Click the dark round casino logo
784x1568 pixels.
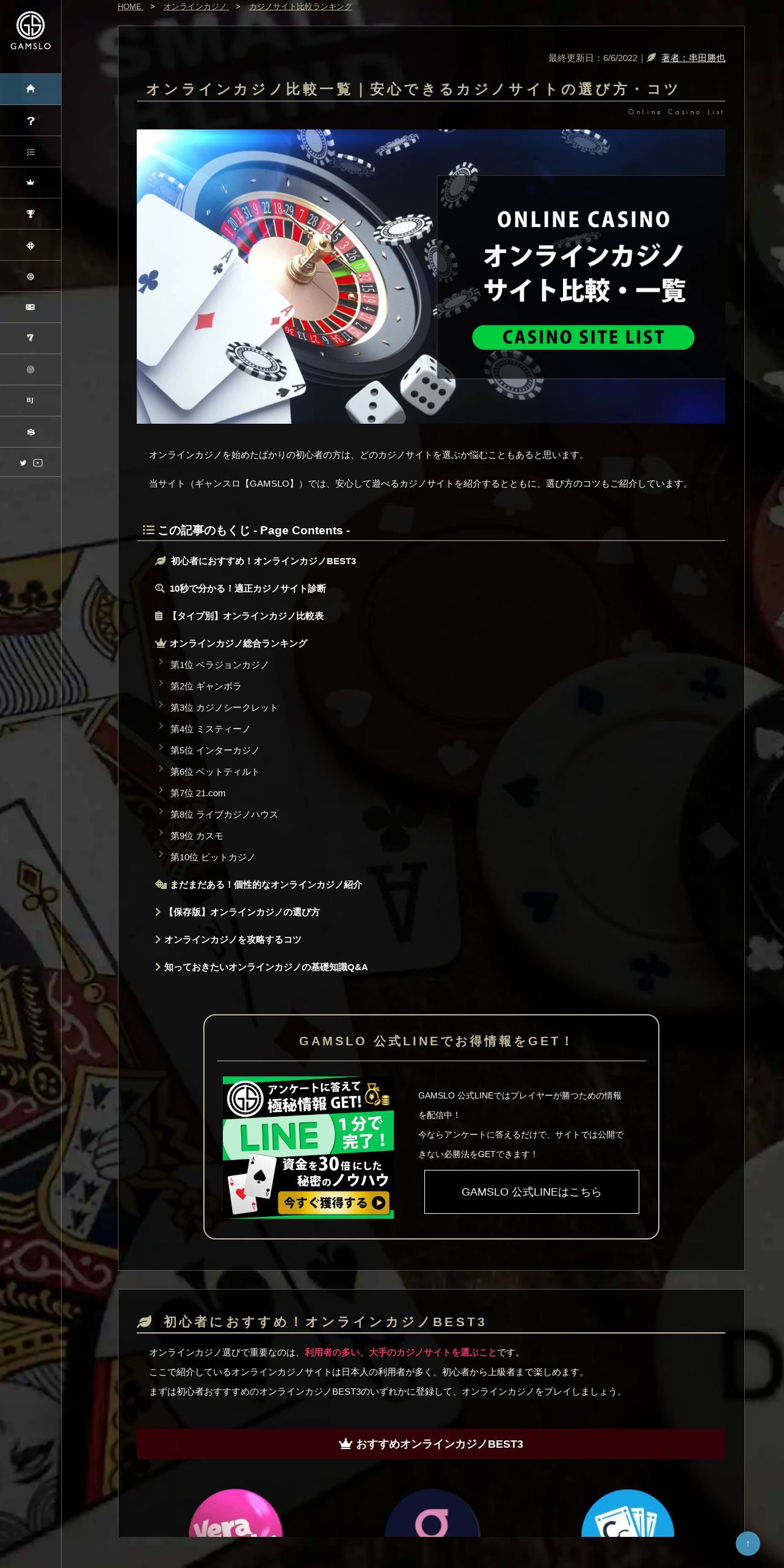click(432, 1513)
